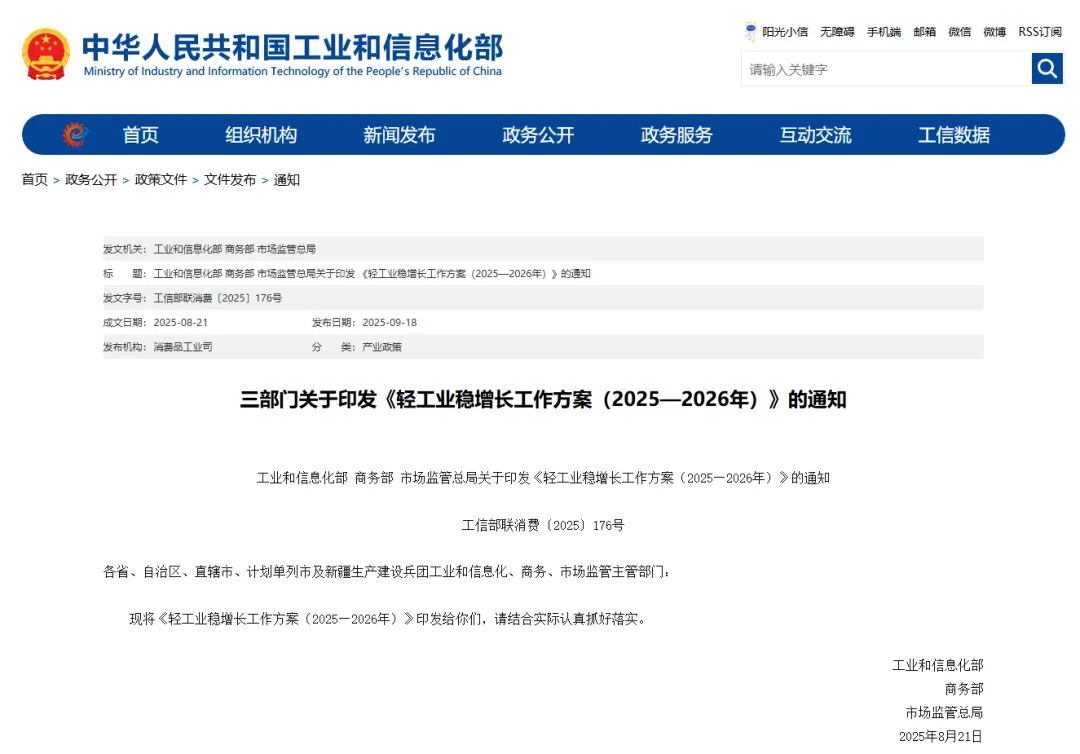Open the 组织机构 navigation item
This screenshot has width=1080, height=754.
click(261, 135)
